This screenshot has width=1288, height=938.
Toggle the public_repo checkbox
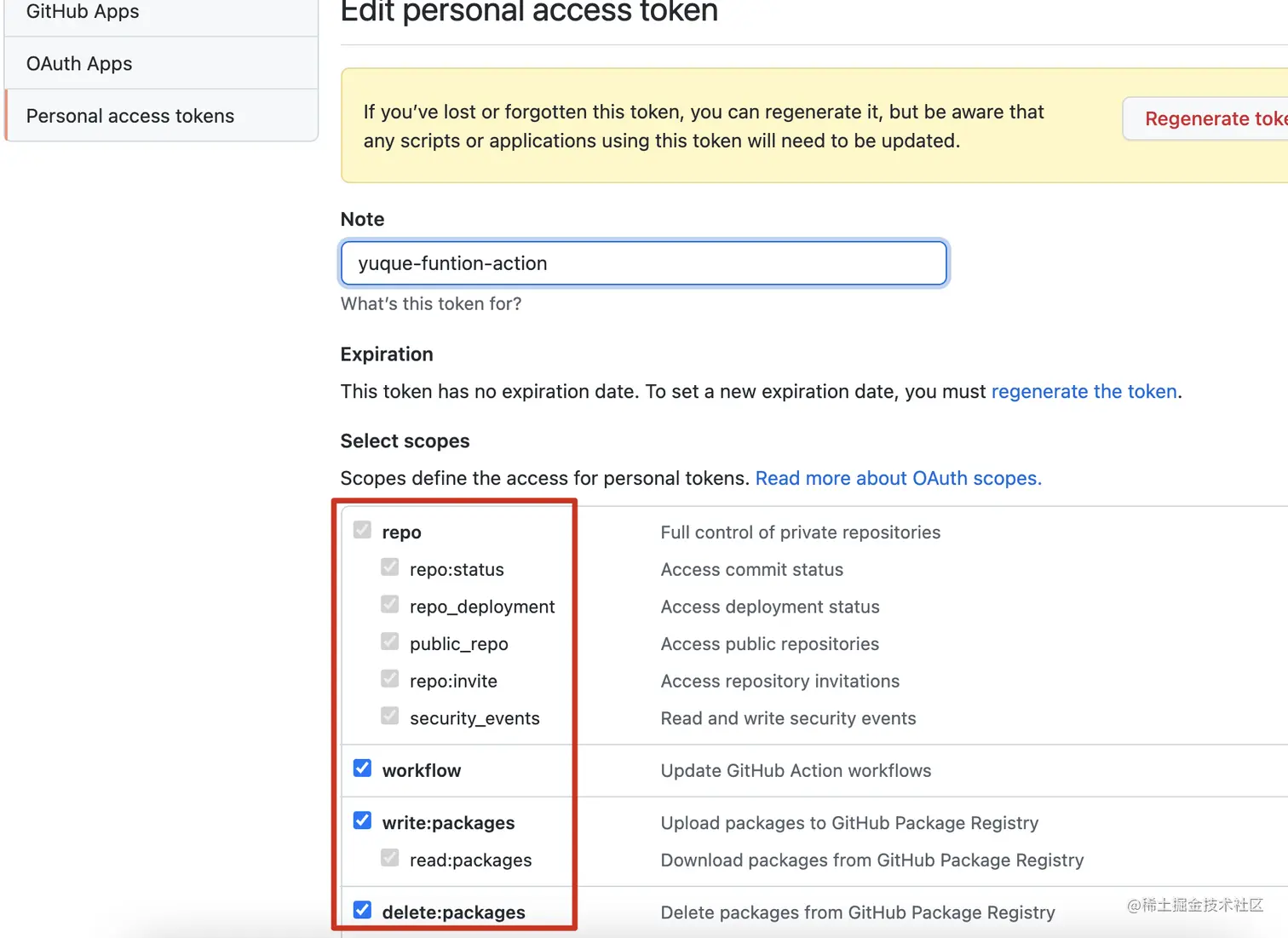[390, 642]
